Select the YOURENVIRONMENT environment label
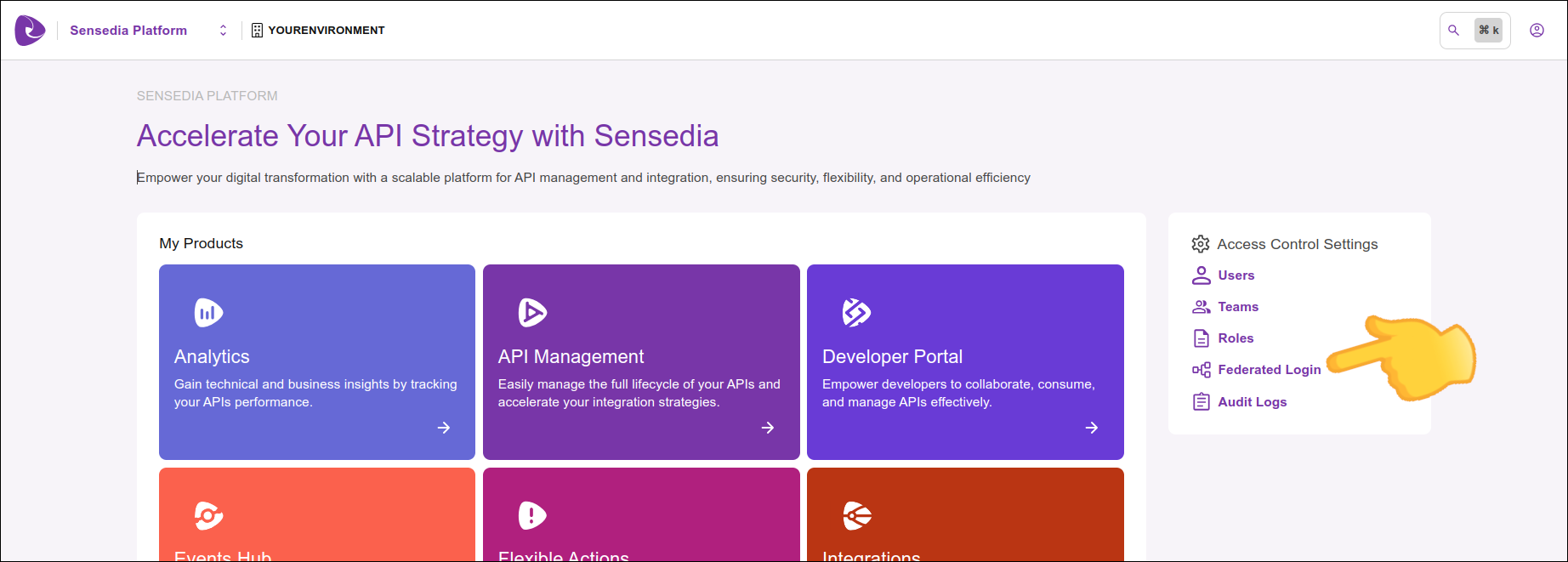This screenshot has height=562, width=1568. coord(326,31)
